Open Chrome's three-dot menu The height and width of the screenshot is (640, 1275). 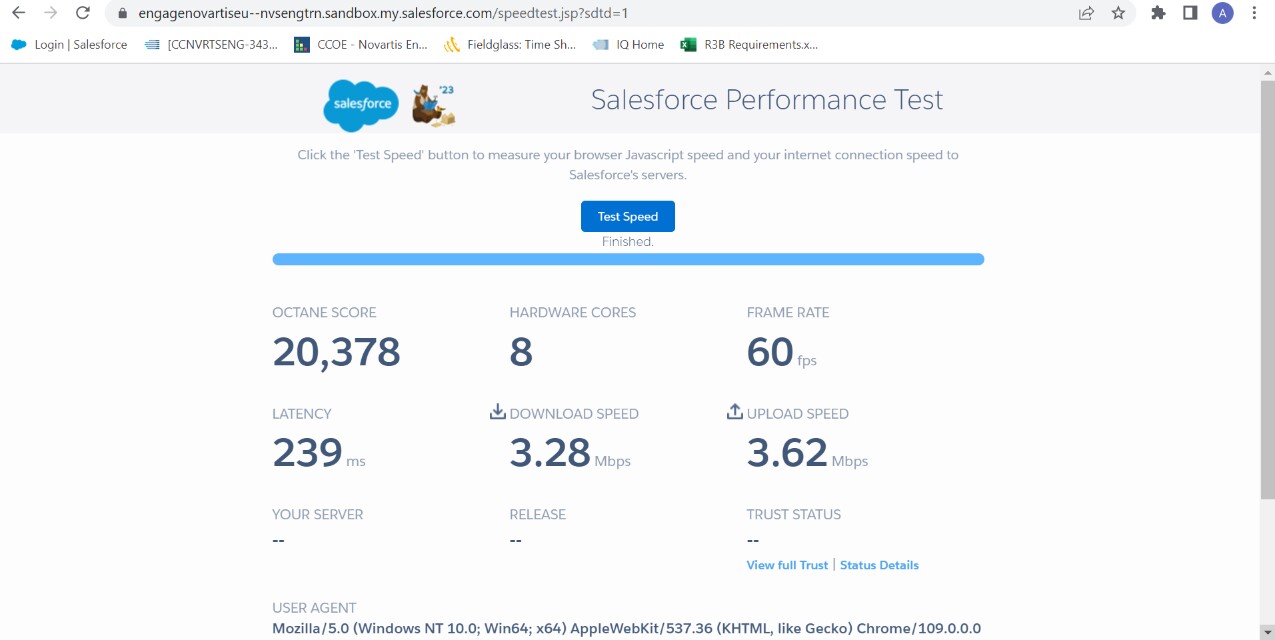(x=1254, y=13)
